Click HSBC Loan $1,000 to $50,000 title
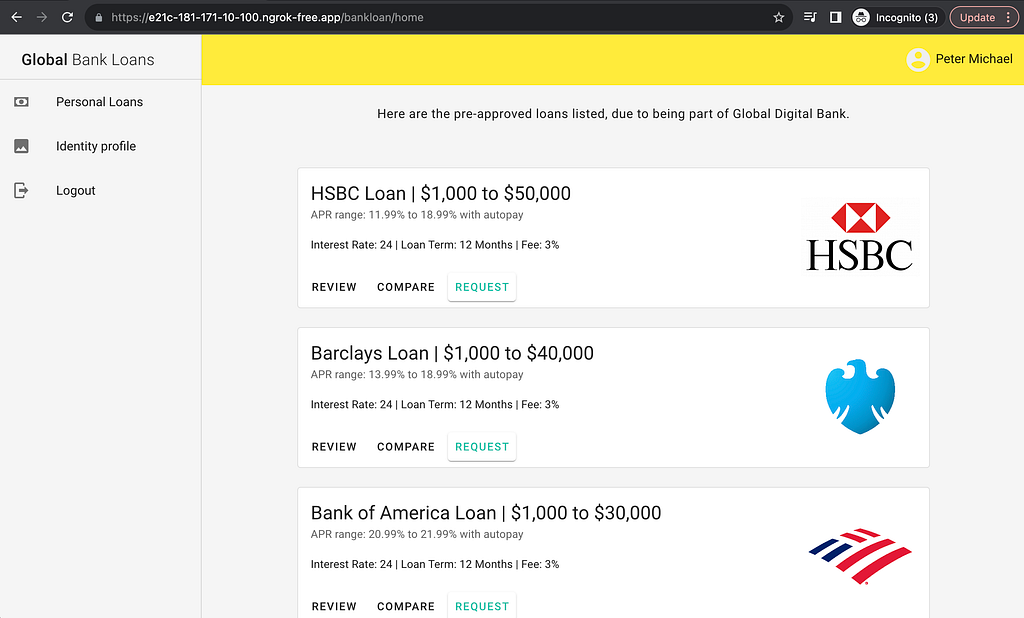Viewport: 1024px width, 618px height. pyautogui.click(x=441, y=193)
